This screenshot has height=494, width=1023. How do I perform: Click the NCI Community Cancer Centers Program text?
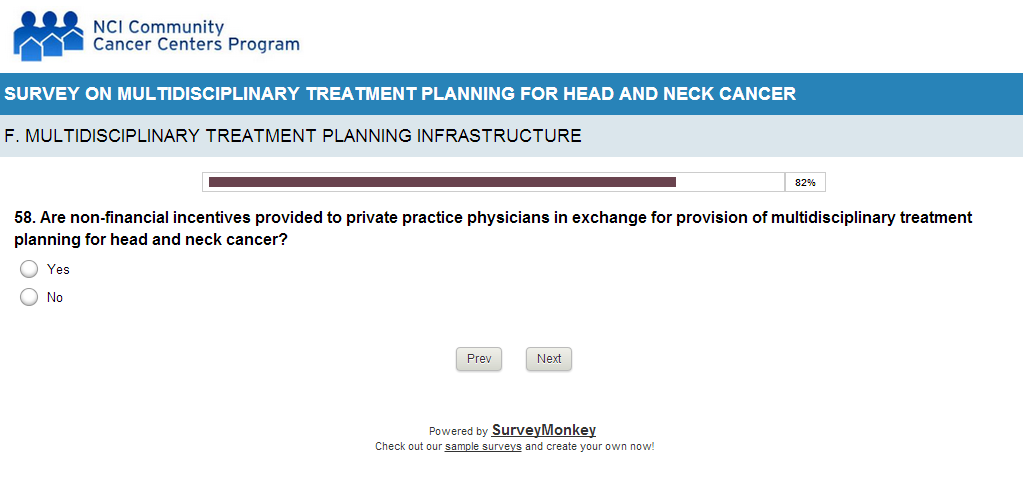coord(195,36)
